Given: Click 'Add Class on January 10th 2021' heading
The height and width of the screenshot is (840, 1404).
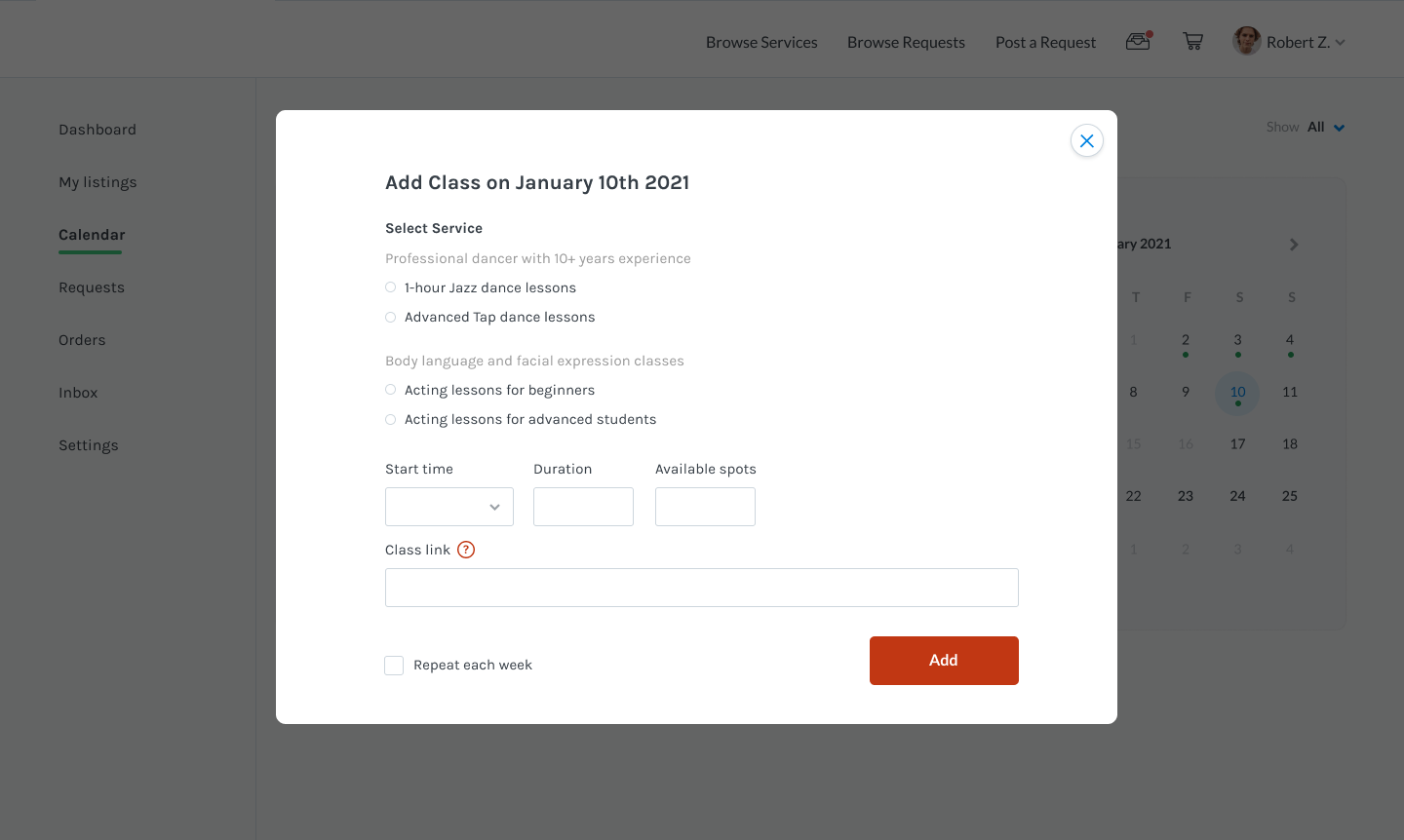Looking at the screenshot, I should coord(537,182).
